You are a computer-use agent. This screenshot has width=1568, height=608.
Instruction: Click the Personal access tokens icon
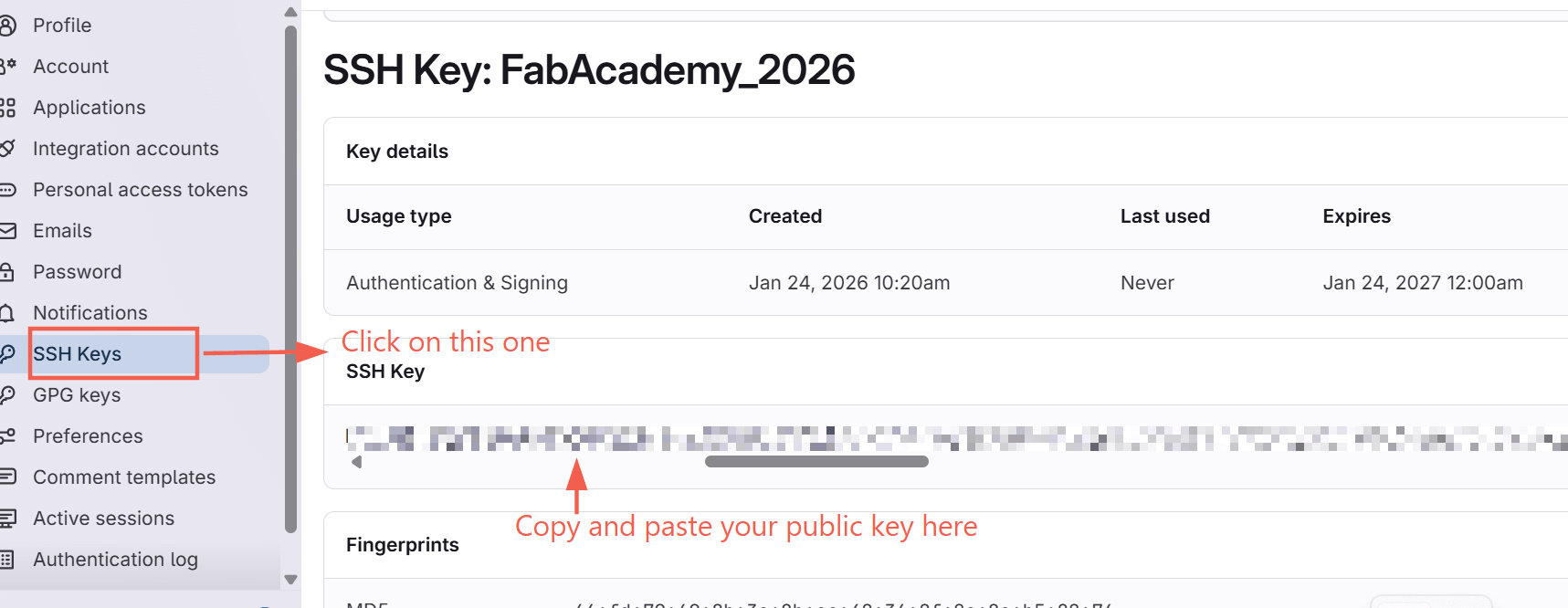[x=9, y=189]
